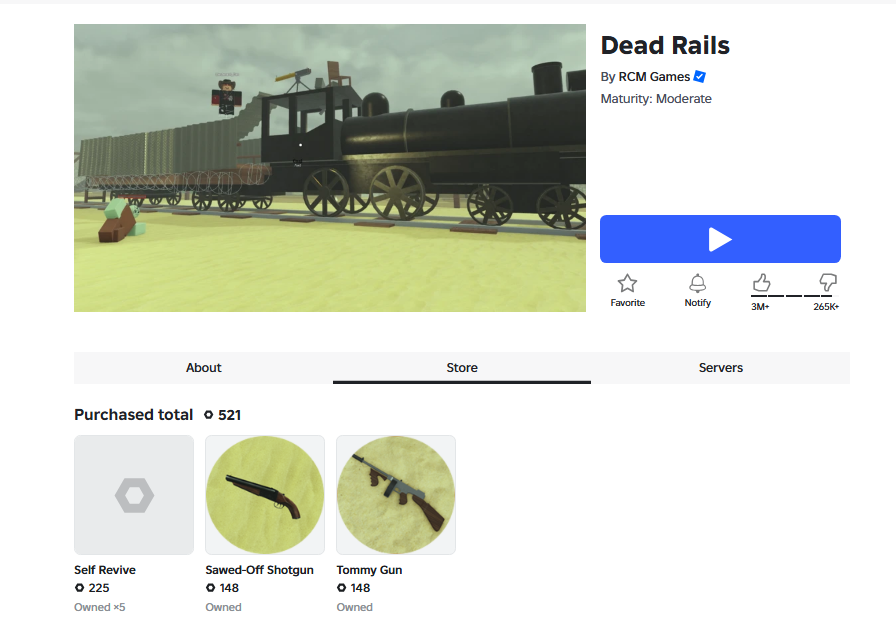Switch to the Servers tab

(x=721, y=367)
